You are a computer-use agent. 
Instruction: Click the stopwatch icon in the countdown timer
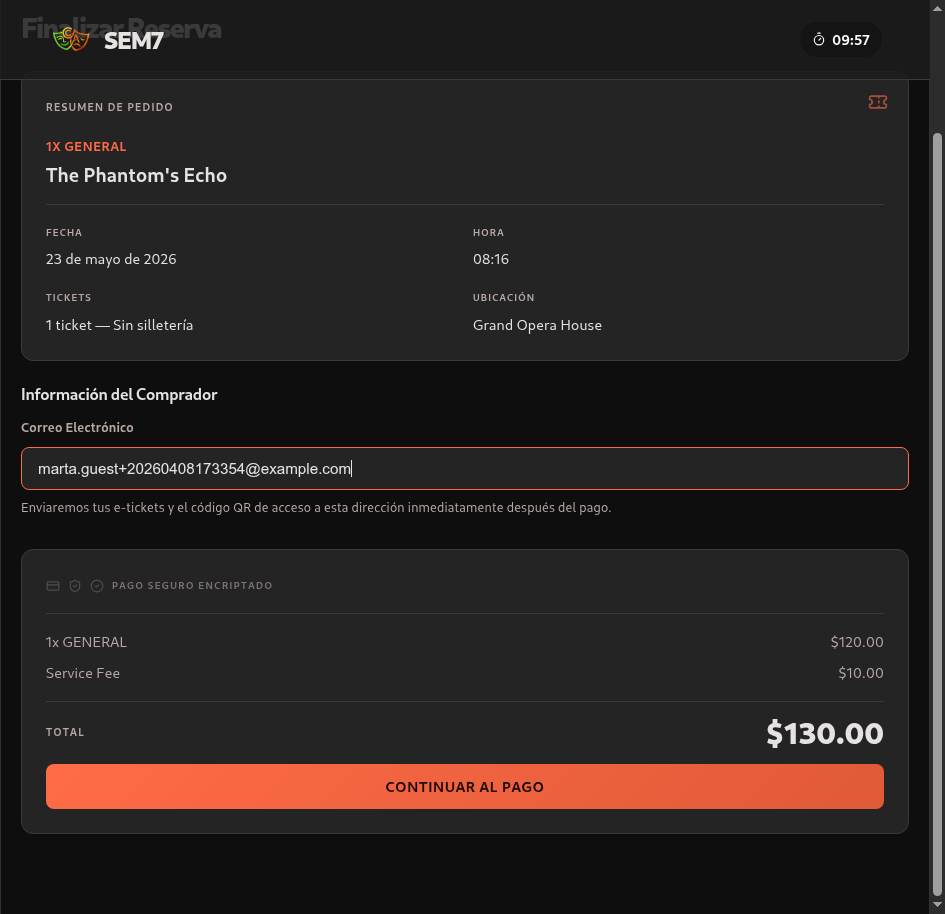click(x=819, y=40)
